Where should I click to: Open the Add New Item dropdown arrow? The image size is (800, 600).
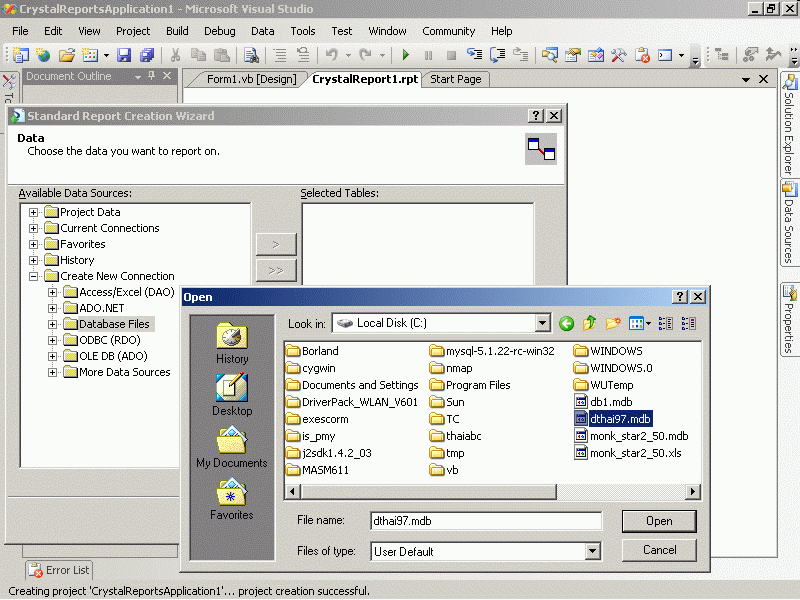coord(106,55)
